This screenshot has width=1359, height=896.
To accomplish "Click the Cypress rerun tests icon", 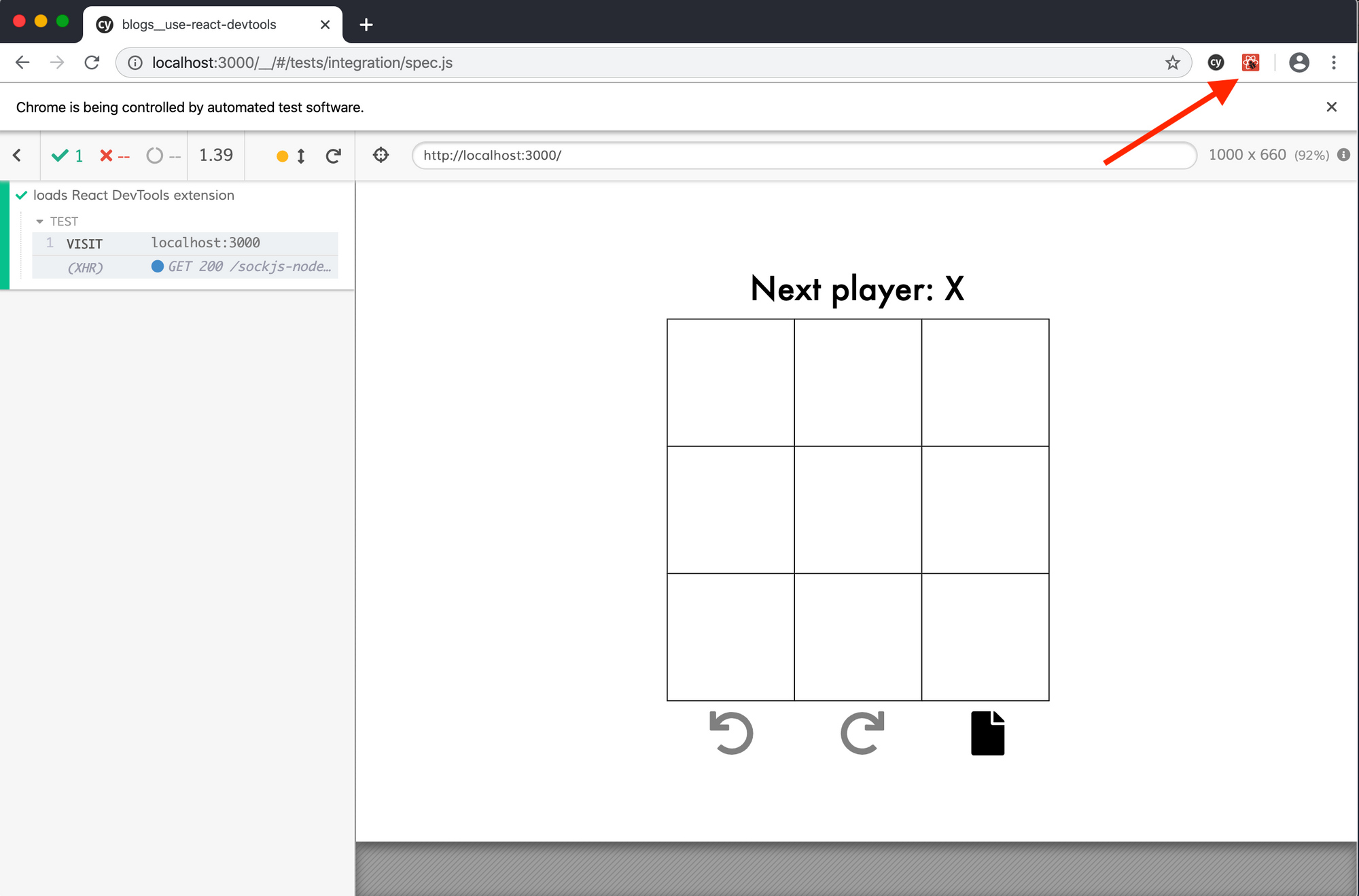I will pyautogui.click(x=333, y=156).
